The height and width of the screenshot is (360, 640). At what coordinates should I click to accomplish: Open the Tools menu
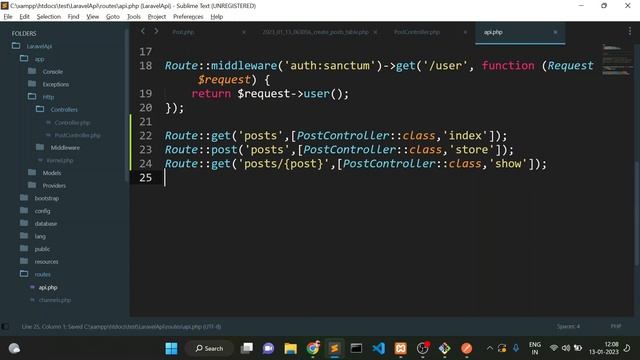pyautogui.click(x=133, y=17)
